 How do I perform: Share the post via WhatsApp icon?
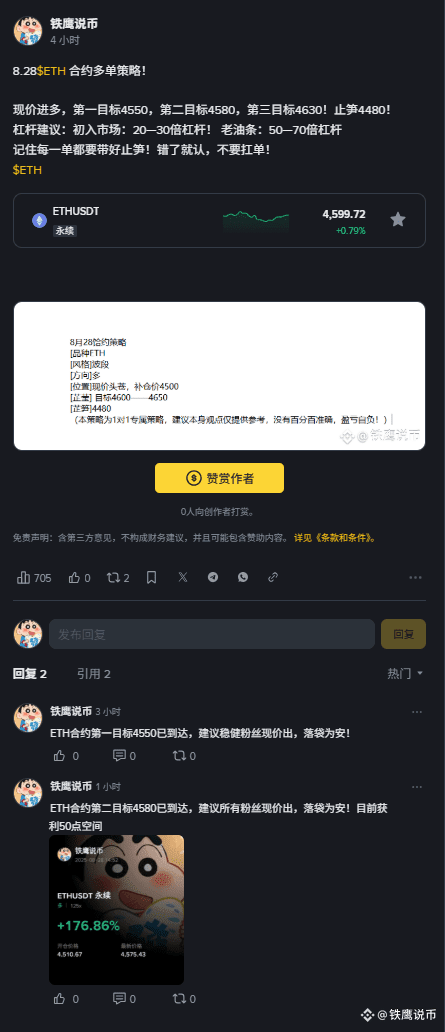click(243, 577)
